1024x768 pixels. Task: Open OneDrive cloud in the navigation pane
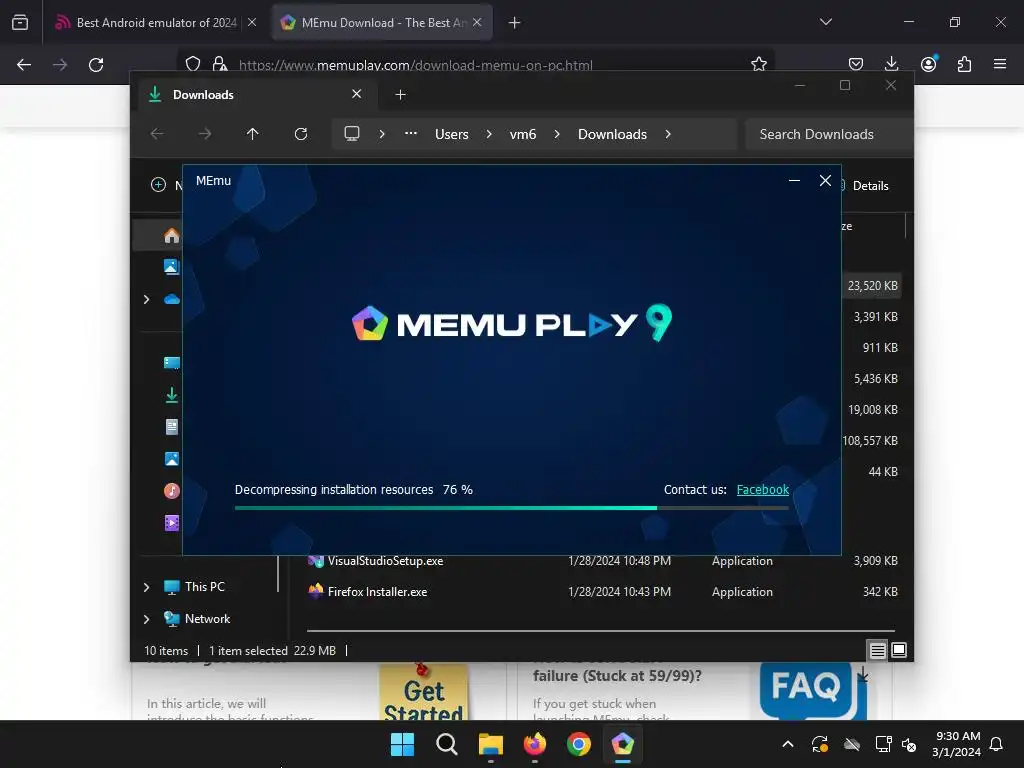(172, 299)
